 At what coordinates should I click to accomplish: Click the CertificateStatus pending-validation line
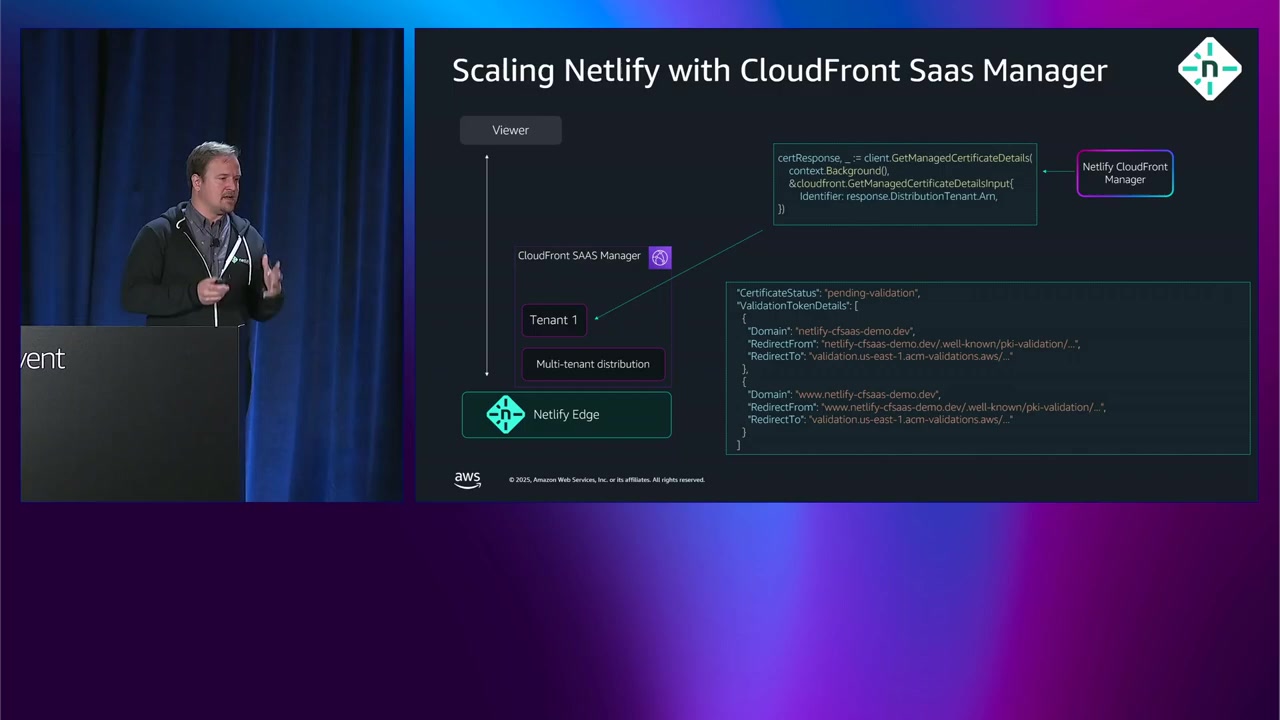click(828, 293)
